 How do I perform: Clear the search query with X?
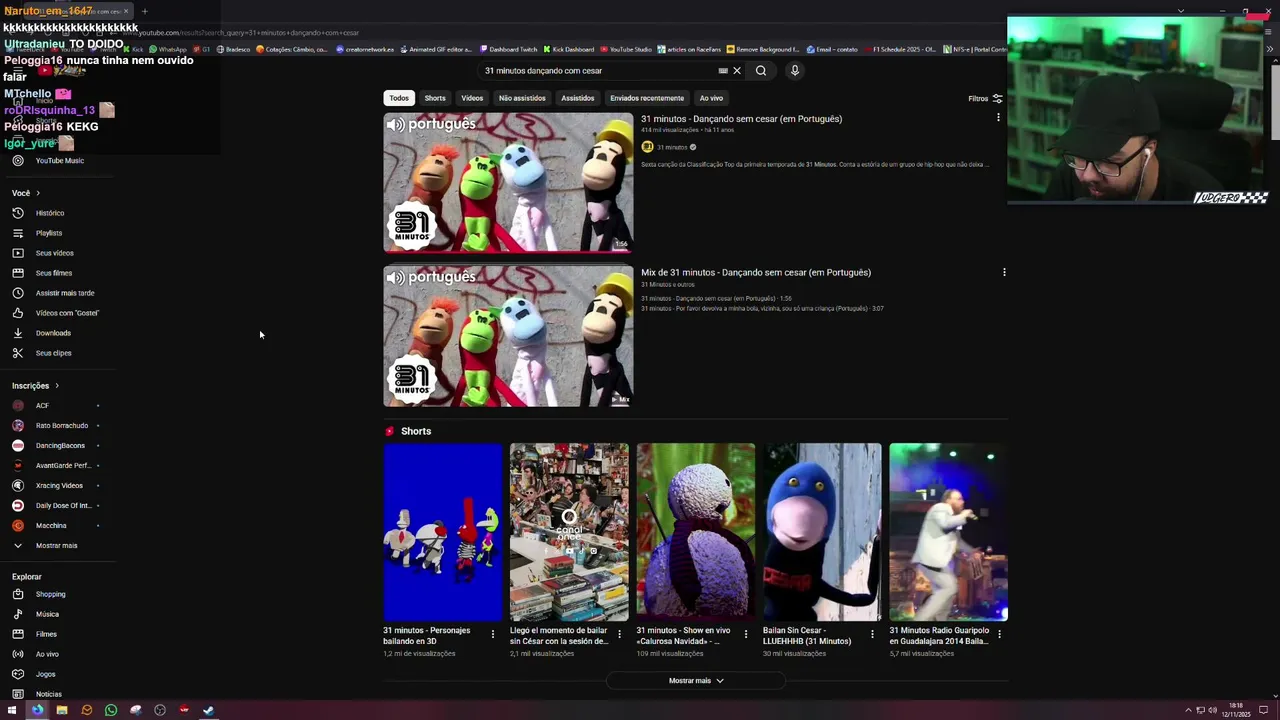(x=737, y=71)
